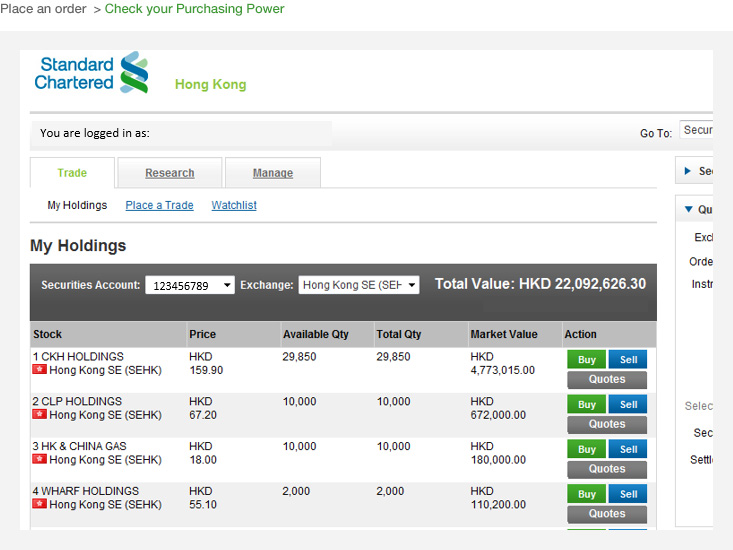Switch to the Trade tab
The image size is (733, 550).
[72, 173]
